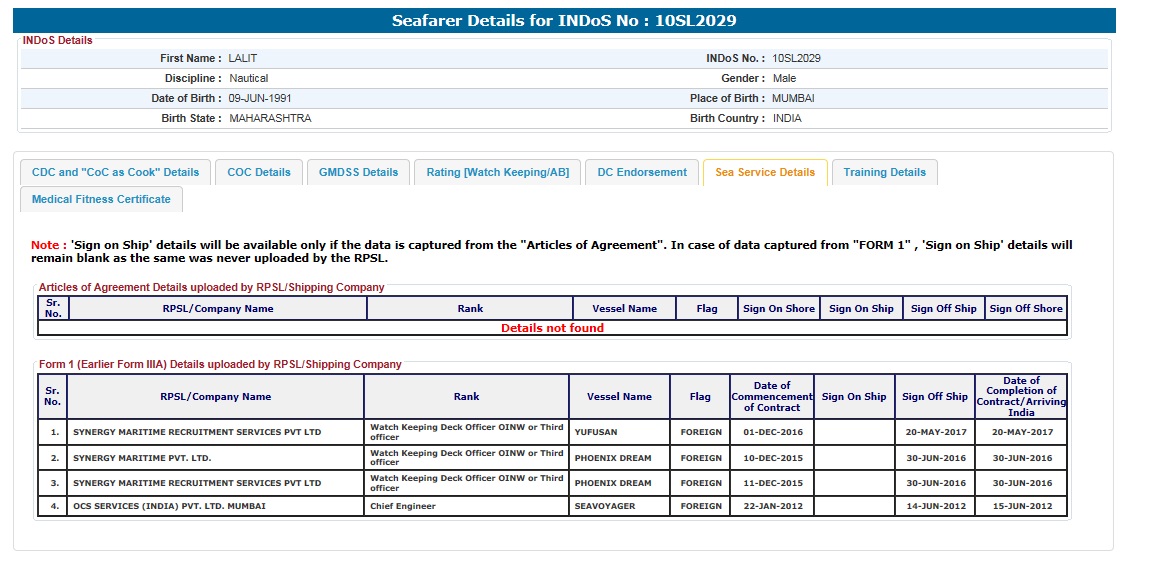
Task: Click the Date of Commencement column header
Action: [x=771, y=396]
